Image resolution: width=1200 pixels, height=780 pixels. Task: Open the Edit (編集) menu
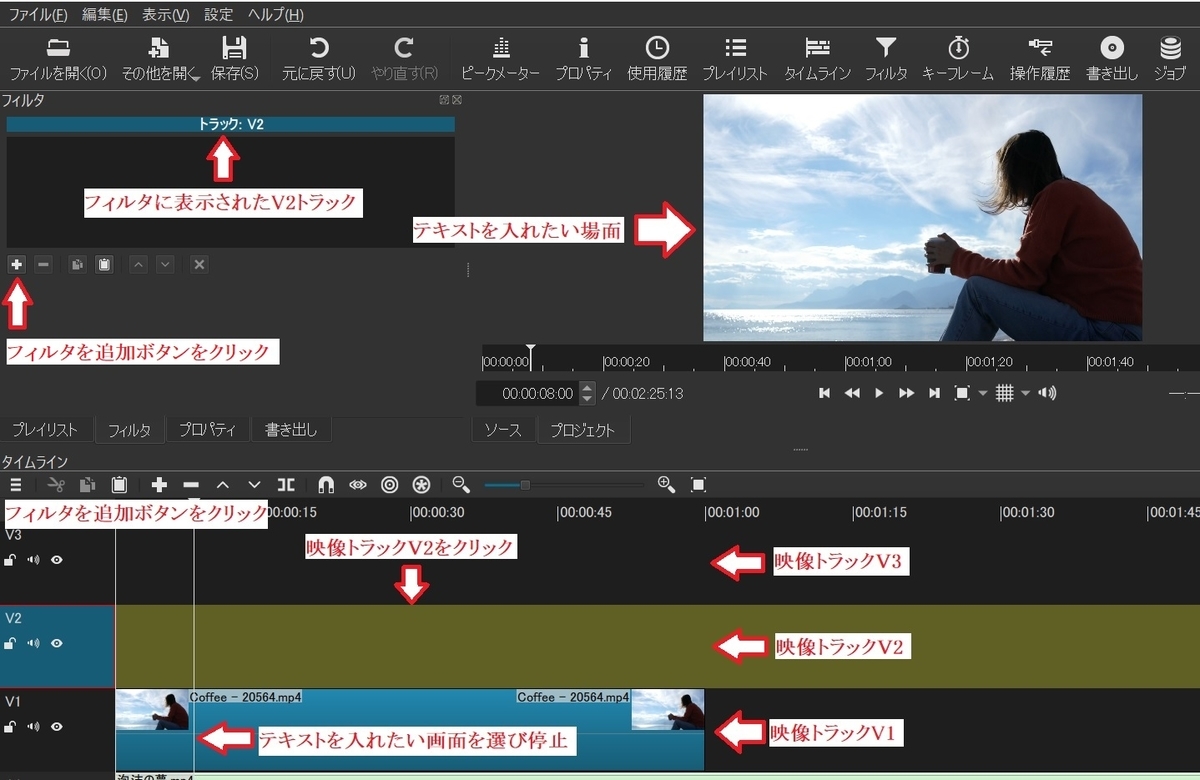click(104, 15)
